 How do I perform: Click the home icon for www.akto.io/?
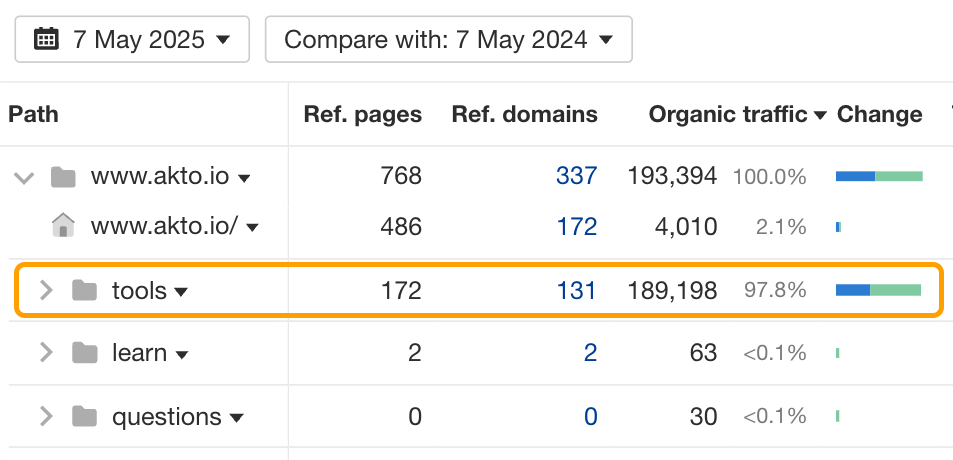point(64,227)
